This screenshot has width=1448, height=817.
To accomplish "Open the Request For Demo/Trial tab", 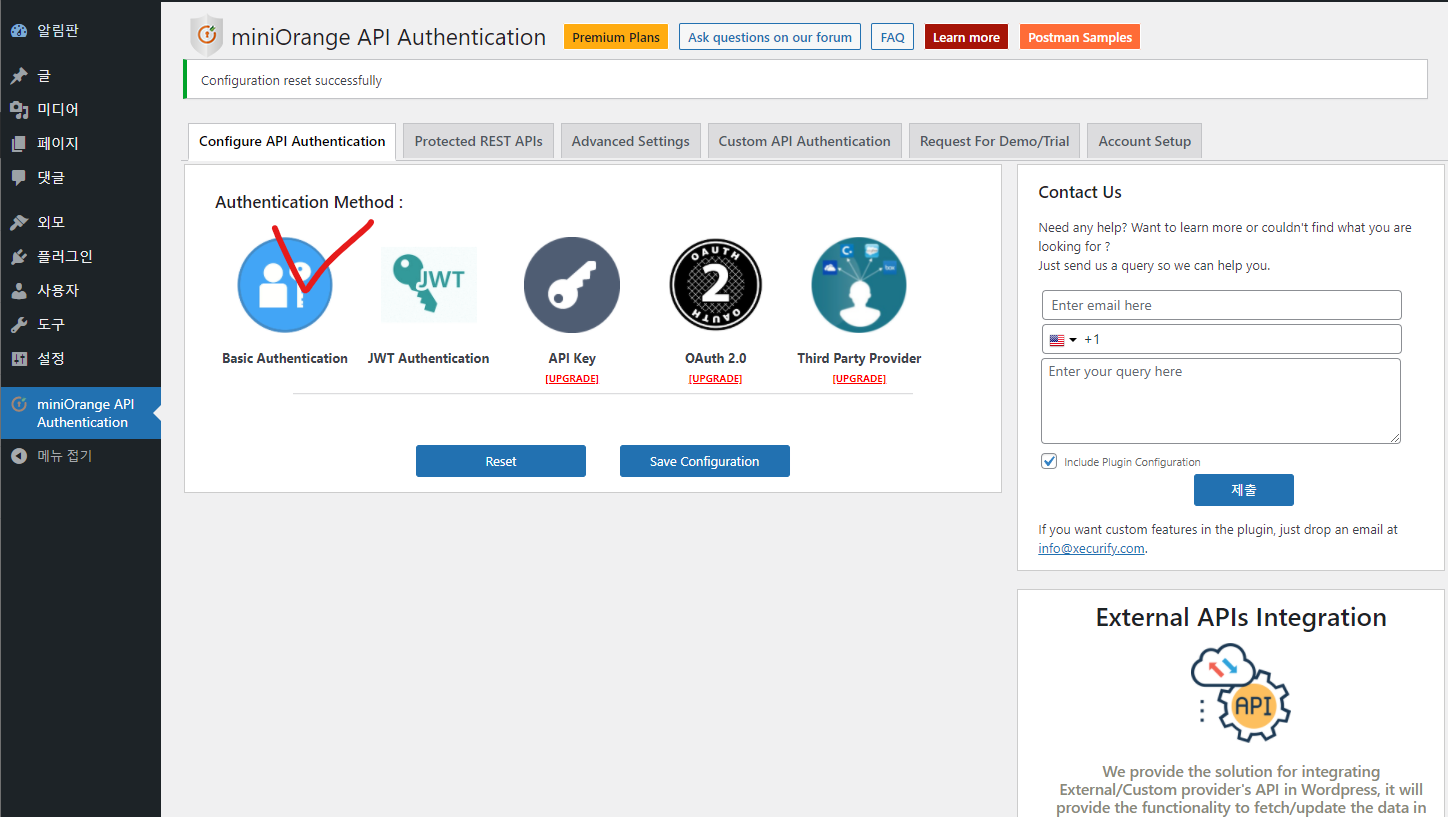I will click(x=995, y=141).
